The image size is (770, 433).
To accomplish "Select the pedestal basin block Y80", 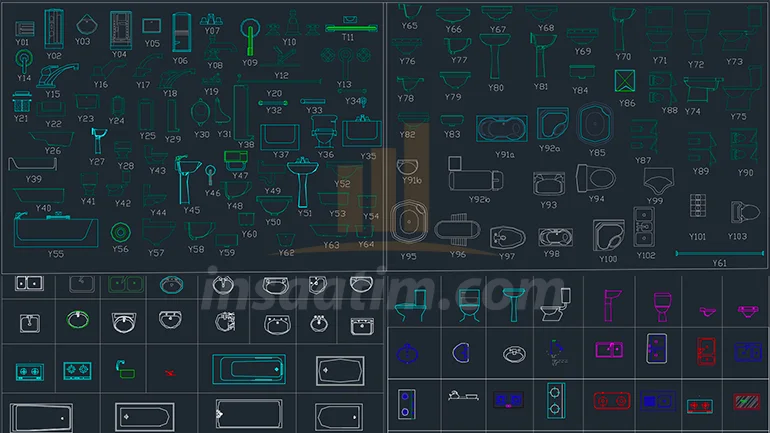I will pyautogui.click(x=495, y=56).
